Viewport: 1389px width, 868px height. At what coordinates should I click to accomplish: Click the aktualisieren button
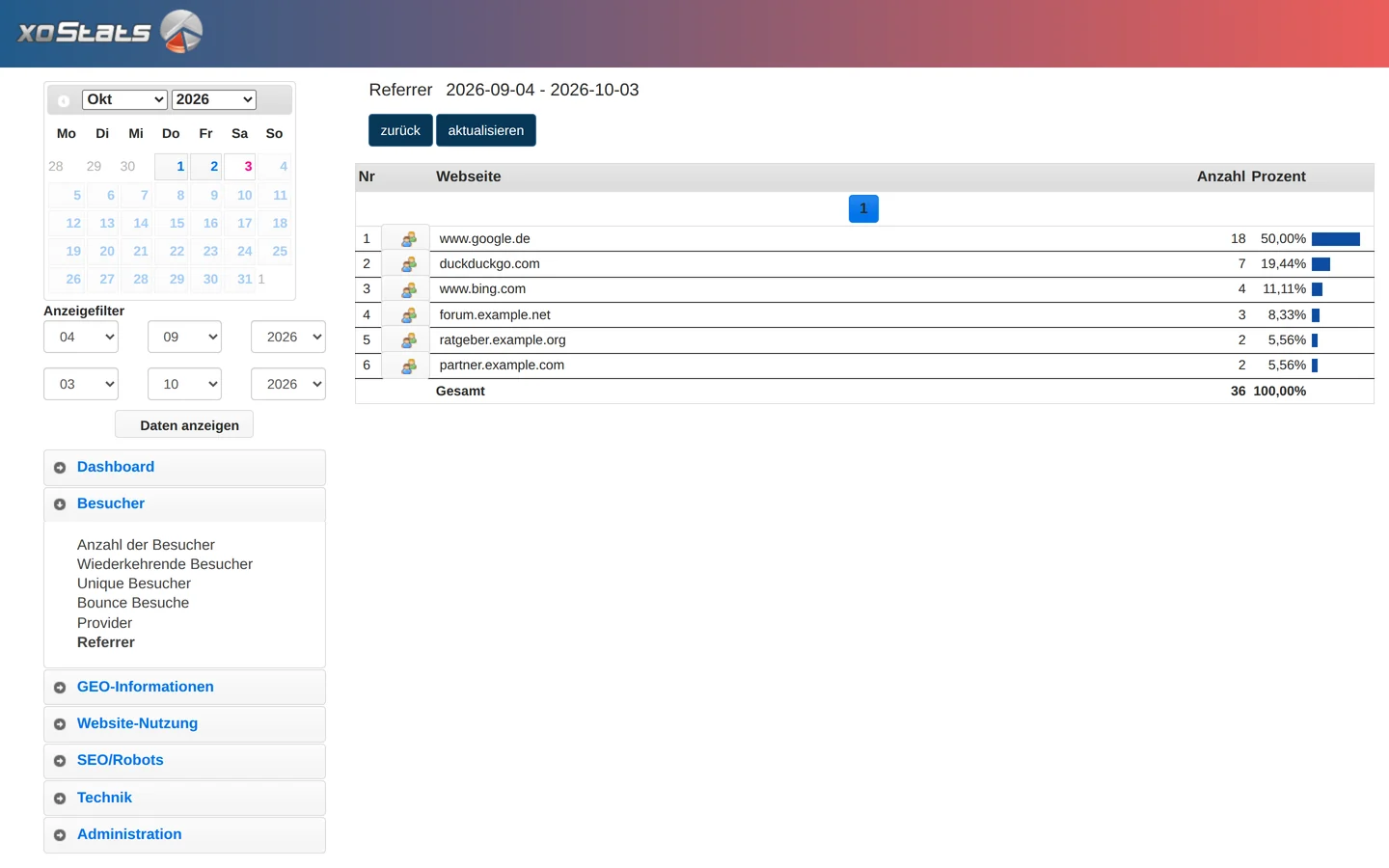[x=486, y=130]
